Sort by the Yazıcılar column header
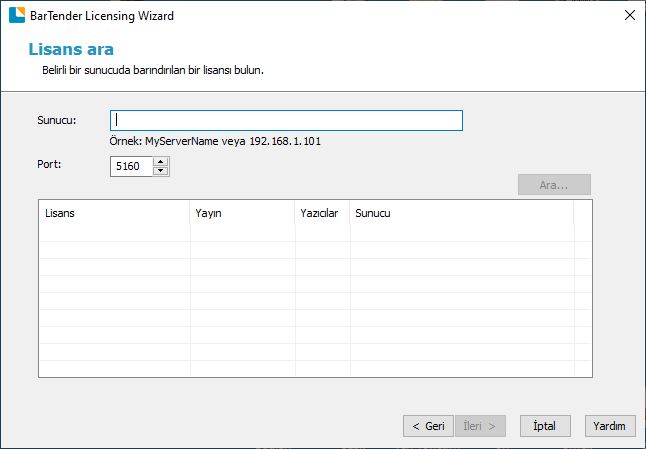 pyautogui.click(x=323, y=213)
